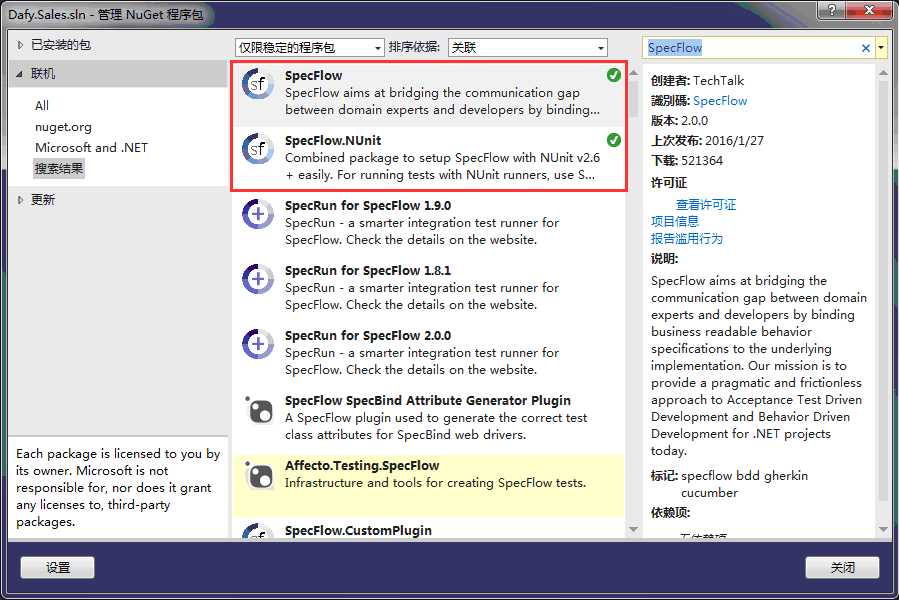Open the search box dropdown arrow
Screen dimensions: 899x600
(881, 48)
